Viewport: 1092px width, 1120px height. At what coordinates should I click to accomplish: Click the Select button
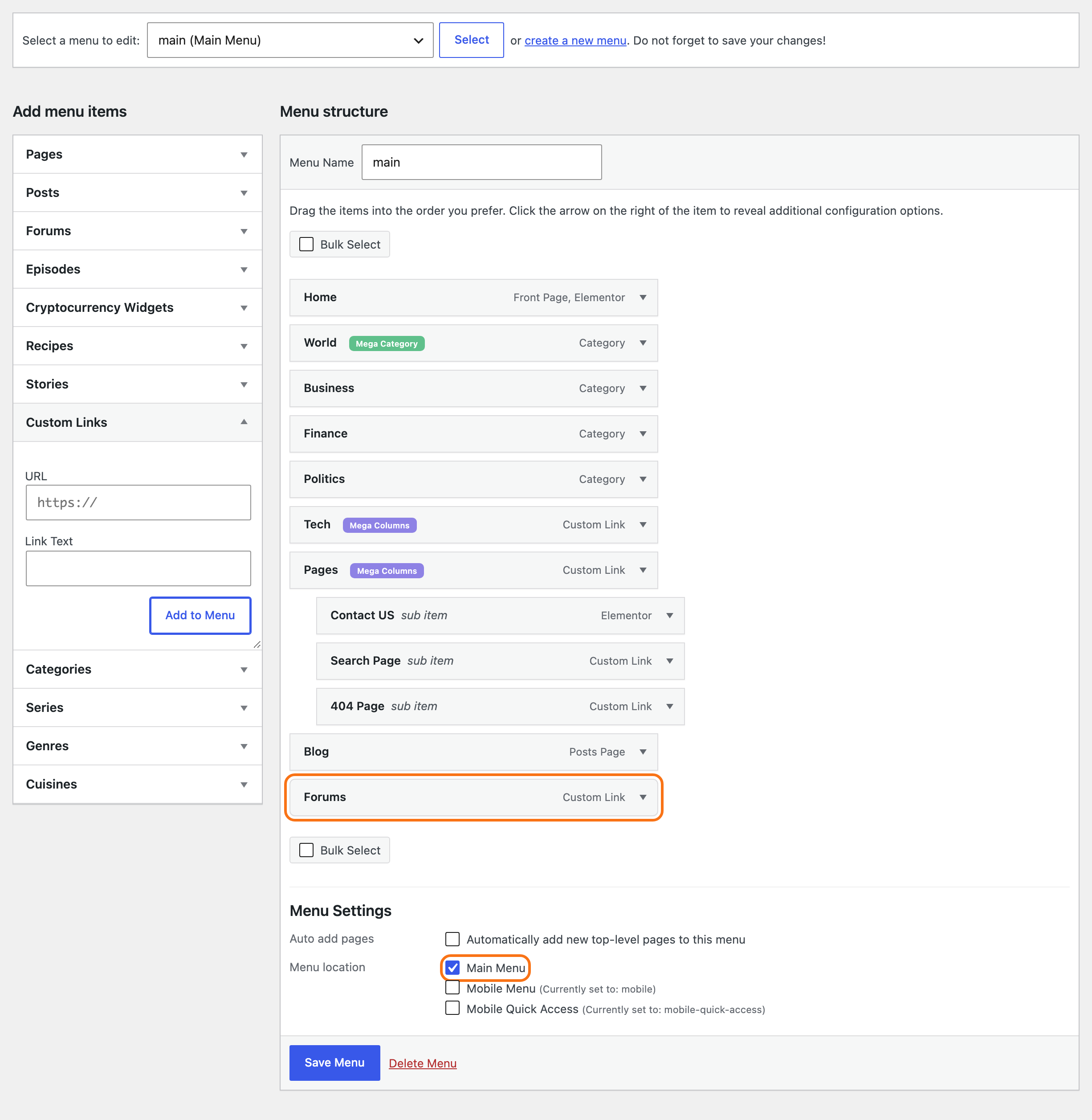(x=472, y=40)
